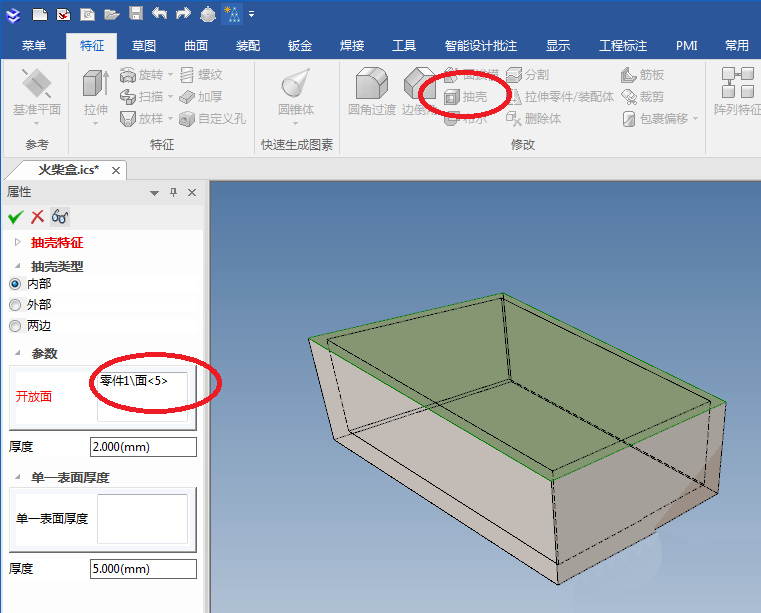Select the 基准平面 datum plane tool
This screenshot has width=761, height=613.
(x=36, y=96)
